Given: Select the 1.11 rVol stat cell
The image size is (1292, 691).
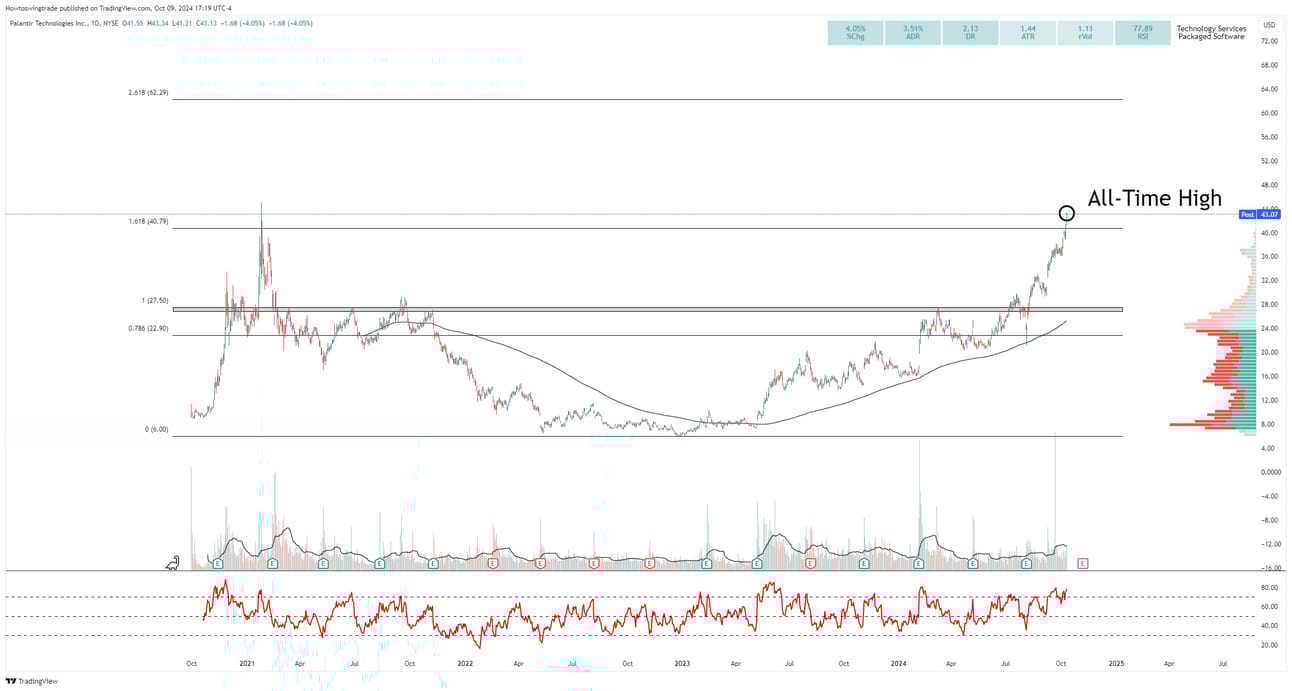Looking at the screenshot, I should click(x=1085, y=33).
